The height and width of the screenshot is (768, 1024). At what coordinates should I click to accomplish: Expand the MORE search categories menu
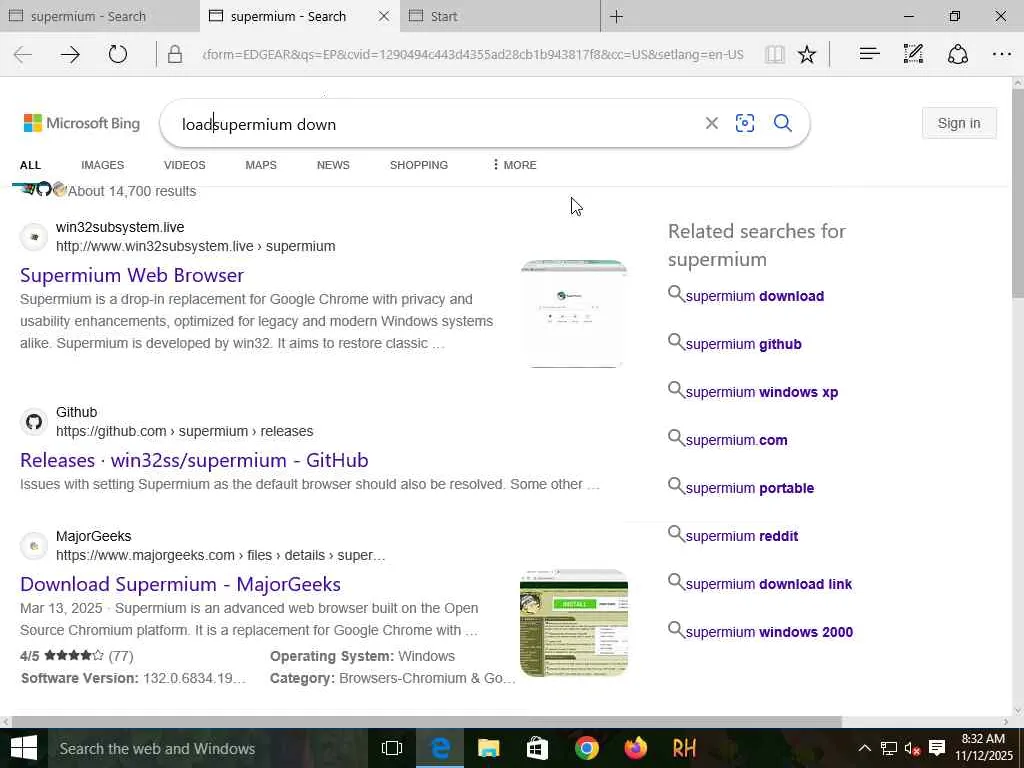click(x=515, y=165)
